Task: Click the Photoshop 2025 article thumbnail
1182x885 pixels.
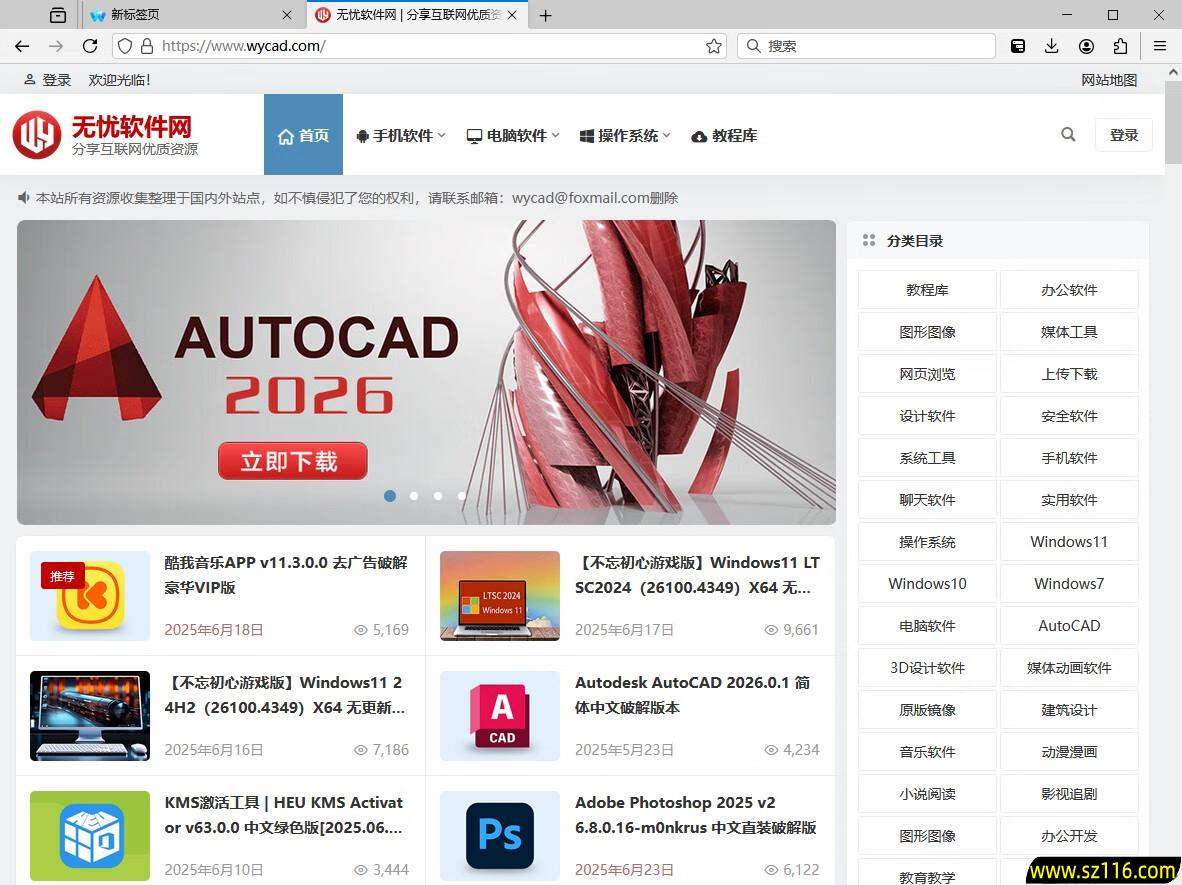Action: tap(500, 836)
